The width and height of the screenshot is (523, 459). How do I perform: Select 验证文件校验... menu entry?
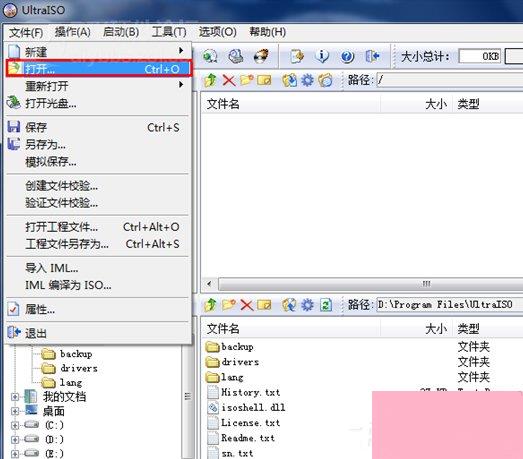point(98,202)
